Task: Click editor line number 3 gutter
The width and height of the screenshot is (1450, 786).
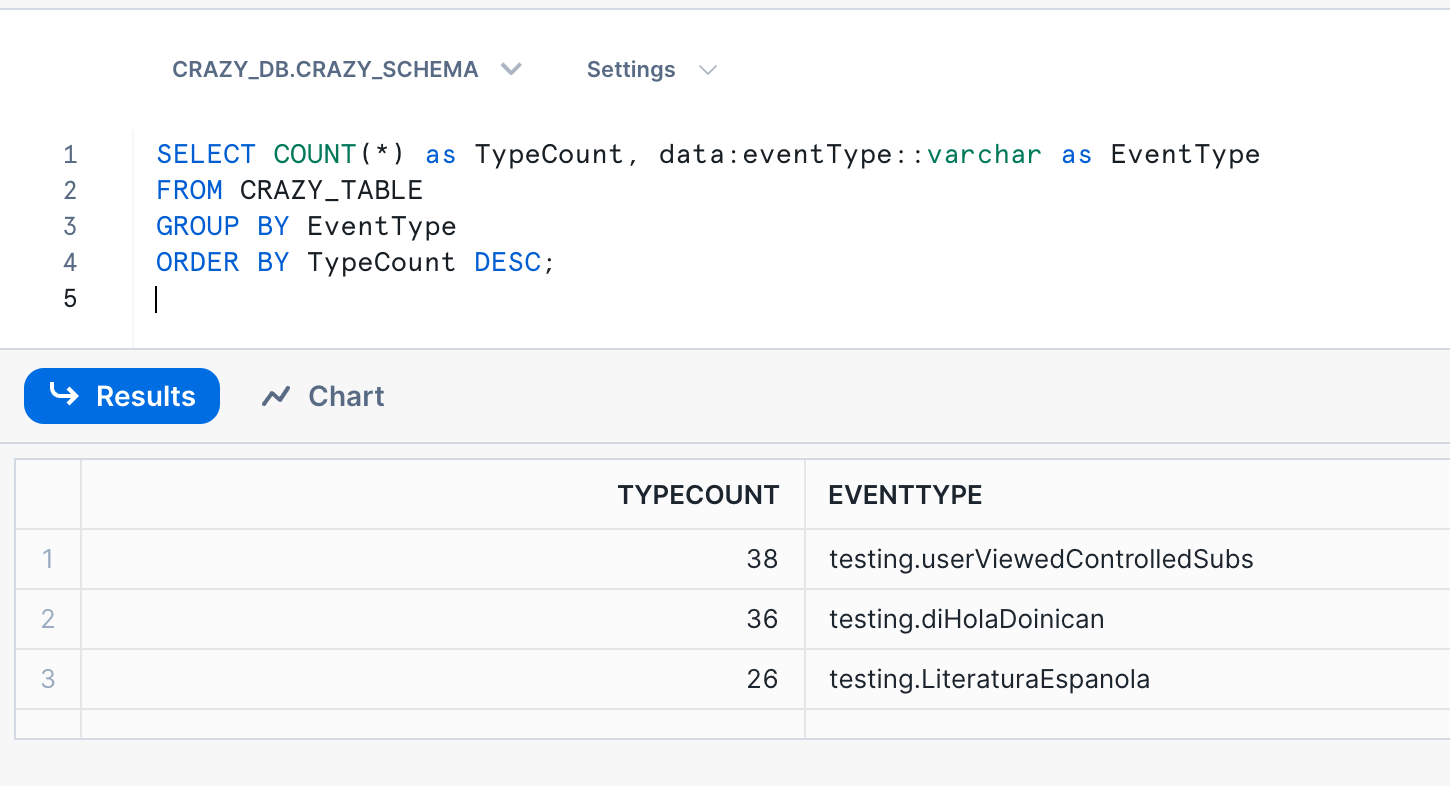Action: (70, 227)
